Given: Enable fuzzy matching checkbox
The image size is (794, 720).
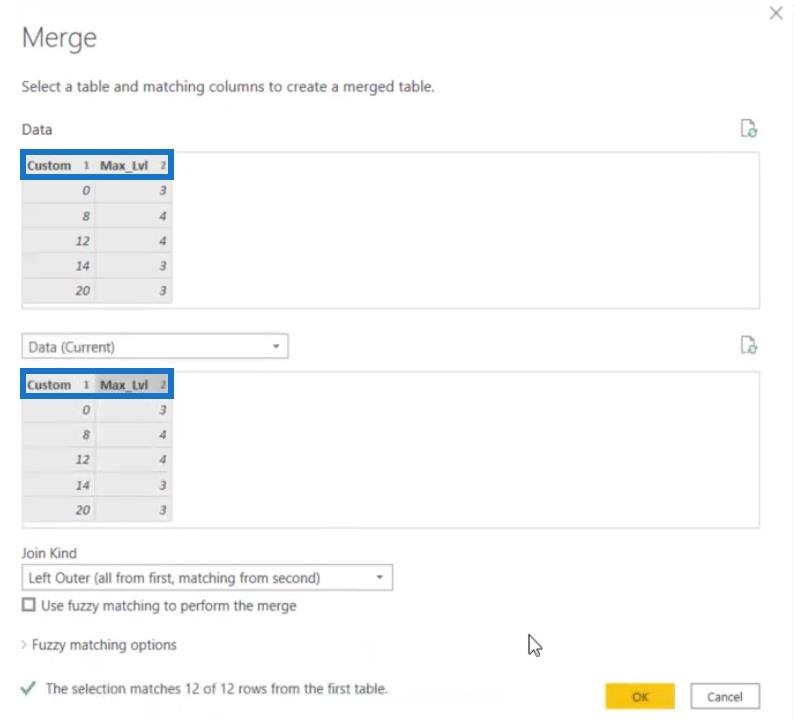Looking at the screenshot, I should [x=29, y=605].
